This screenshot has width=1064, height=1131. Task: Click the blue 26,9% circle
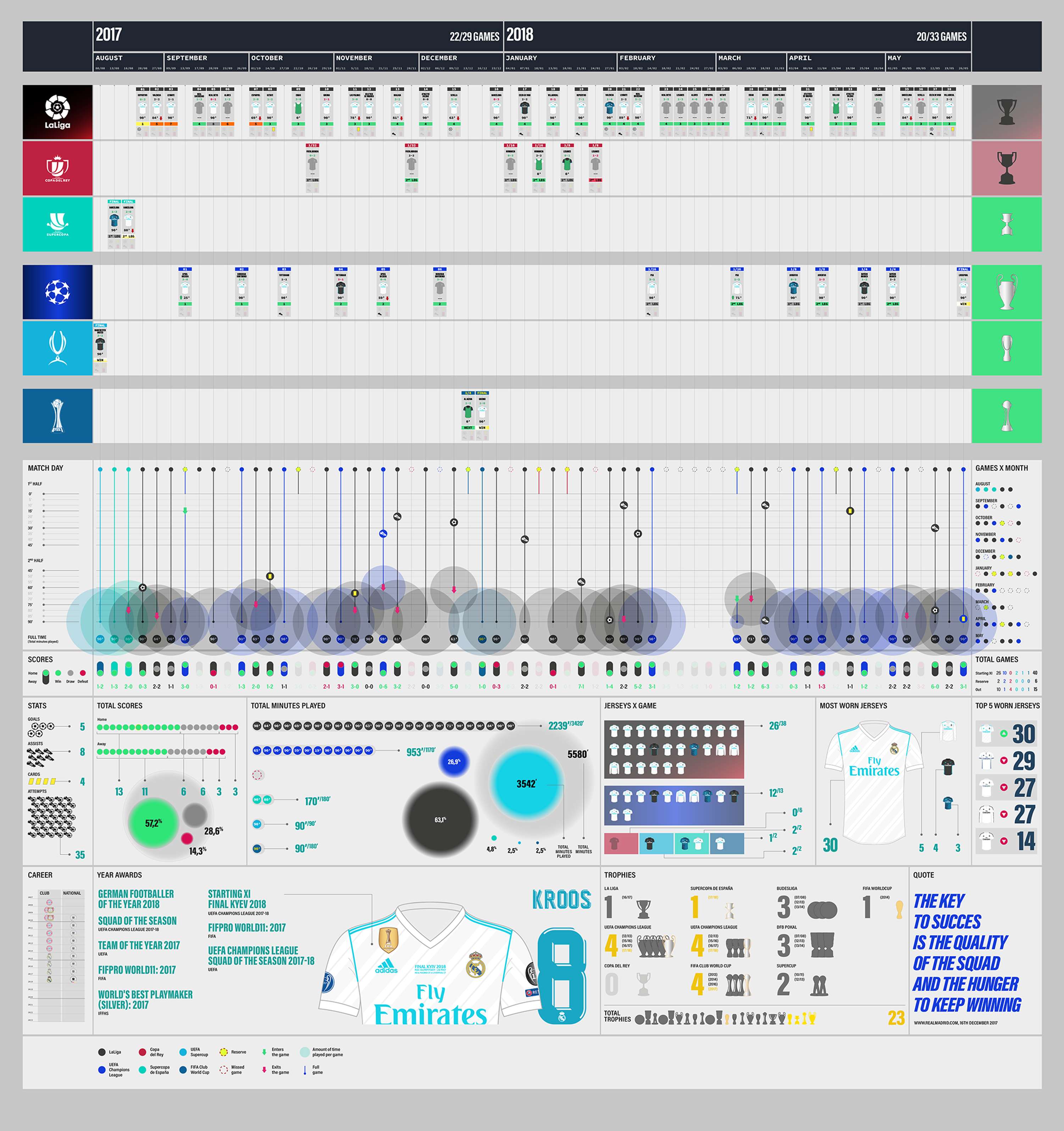point(454,762)
